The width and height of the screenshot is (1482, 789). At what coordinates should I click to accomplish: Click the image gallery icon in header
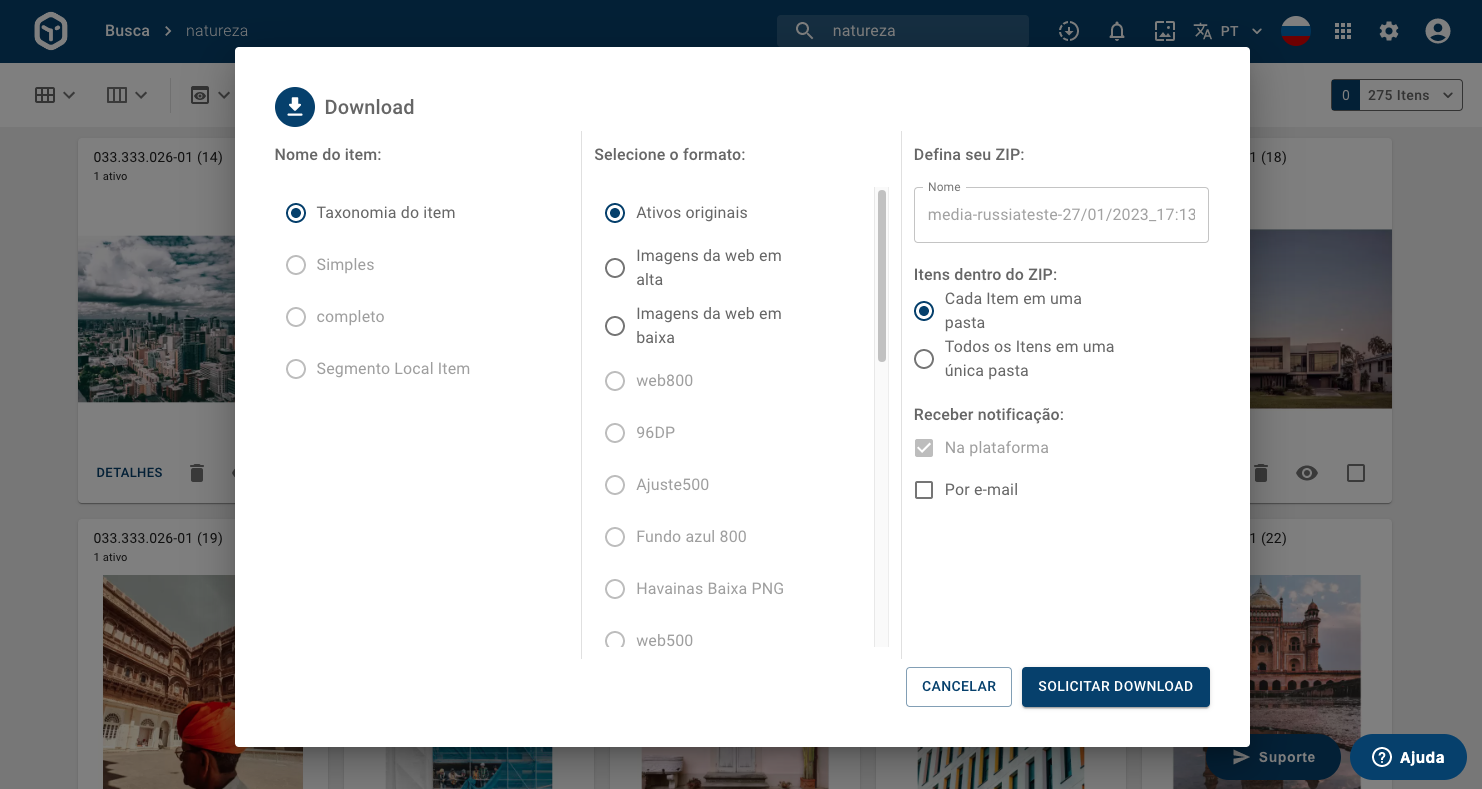pyautogui.click(x=1165, y=31)
